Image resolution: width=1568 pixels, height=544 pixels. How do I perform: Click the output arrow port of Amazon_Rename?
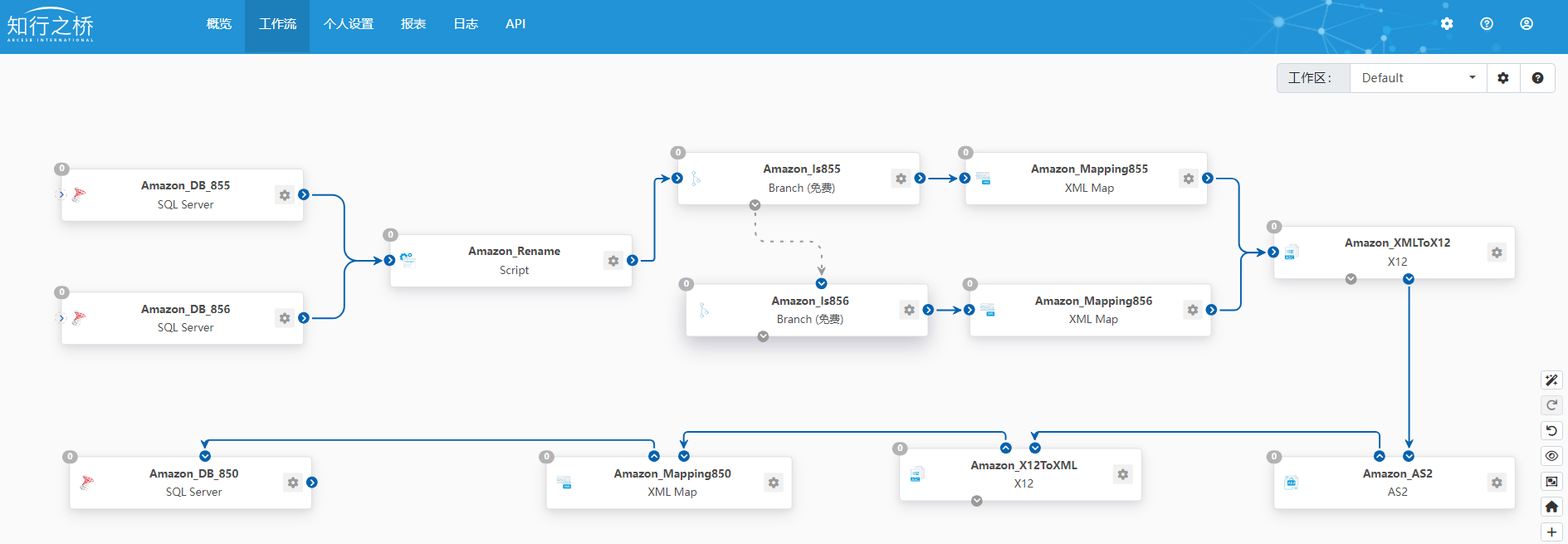633,261
